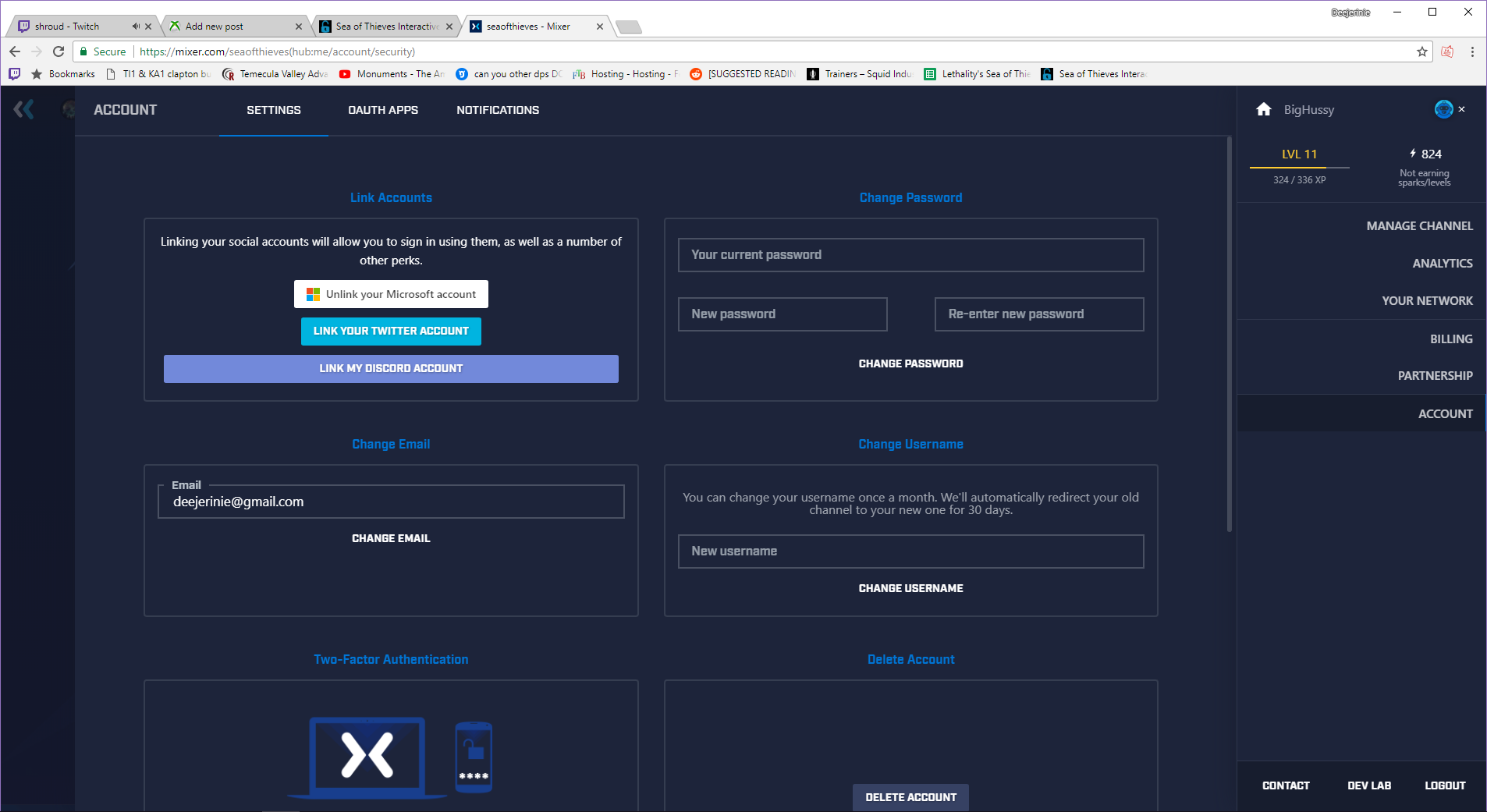Link my Discord account
This screenshot has height=812, width=1487.
[390, 368]
